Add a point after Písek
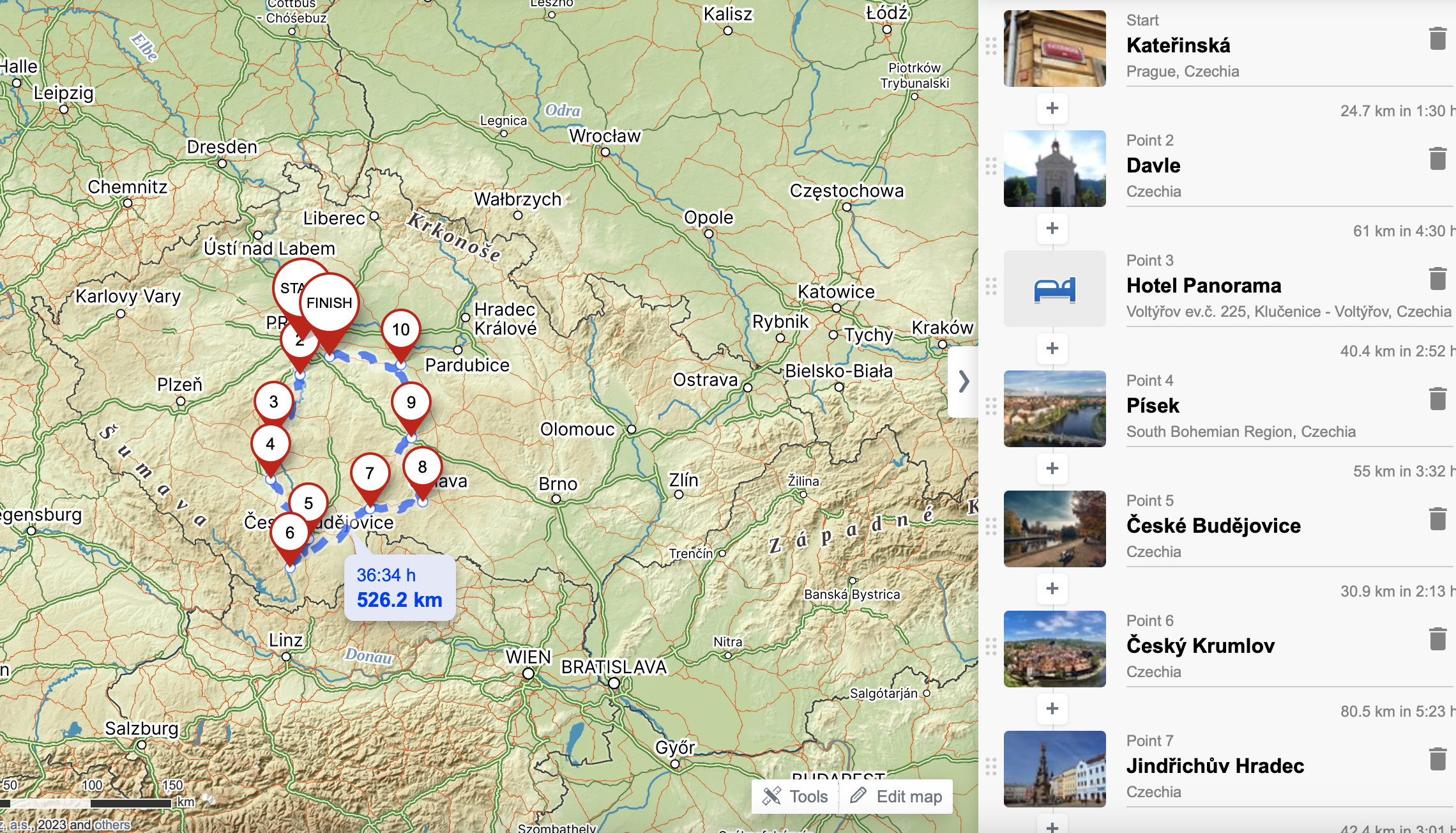 click(1052, 468)
